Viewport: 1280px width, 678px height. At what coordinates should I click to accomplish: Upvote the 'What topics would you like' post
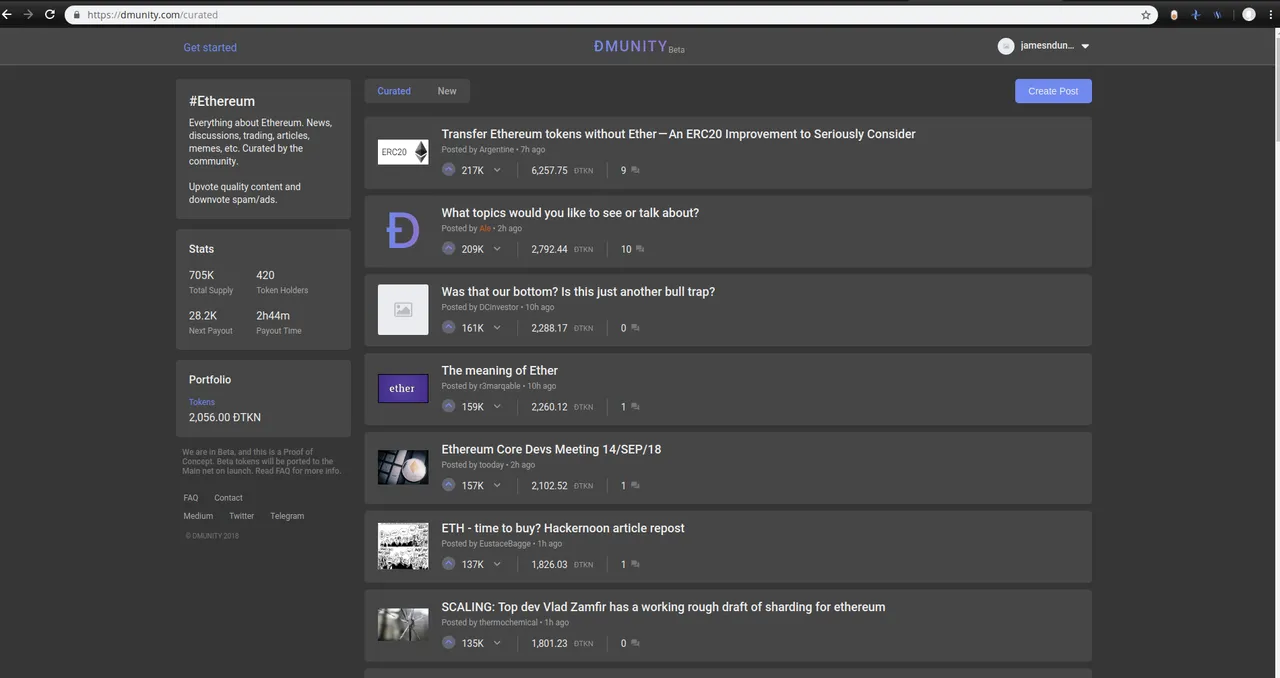(449, 249)
